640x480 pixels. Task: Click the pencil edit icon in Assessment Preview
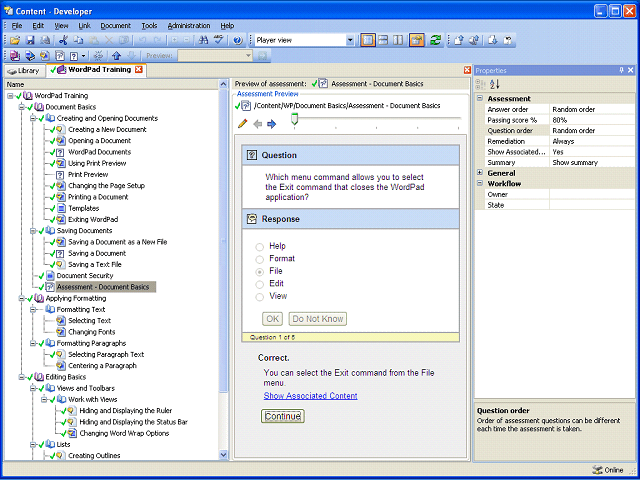[x=242, y=123]
